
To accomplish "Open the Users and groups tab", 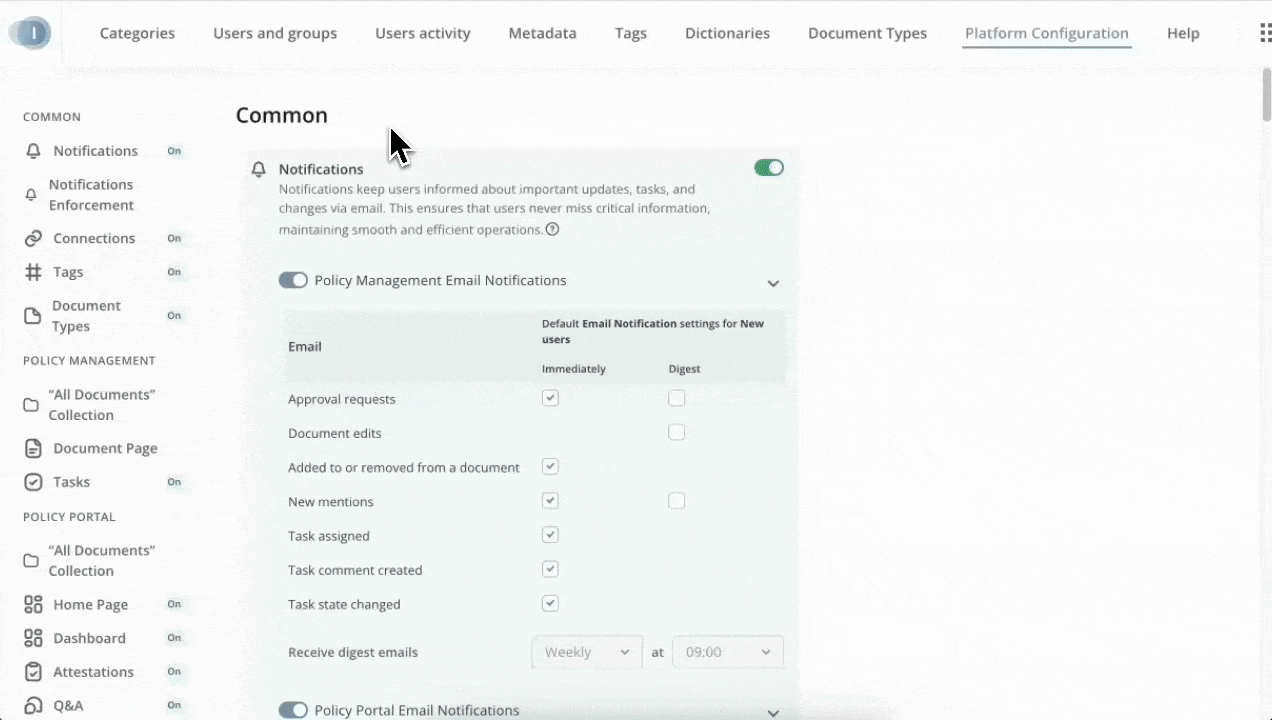I will point(275,33).
